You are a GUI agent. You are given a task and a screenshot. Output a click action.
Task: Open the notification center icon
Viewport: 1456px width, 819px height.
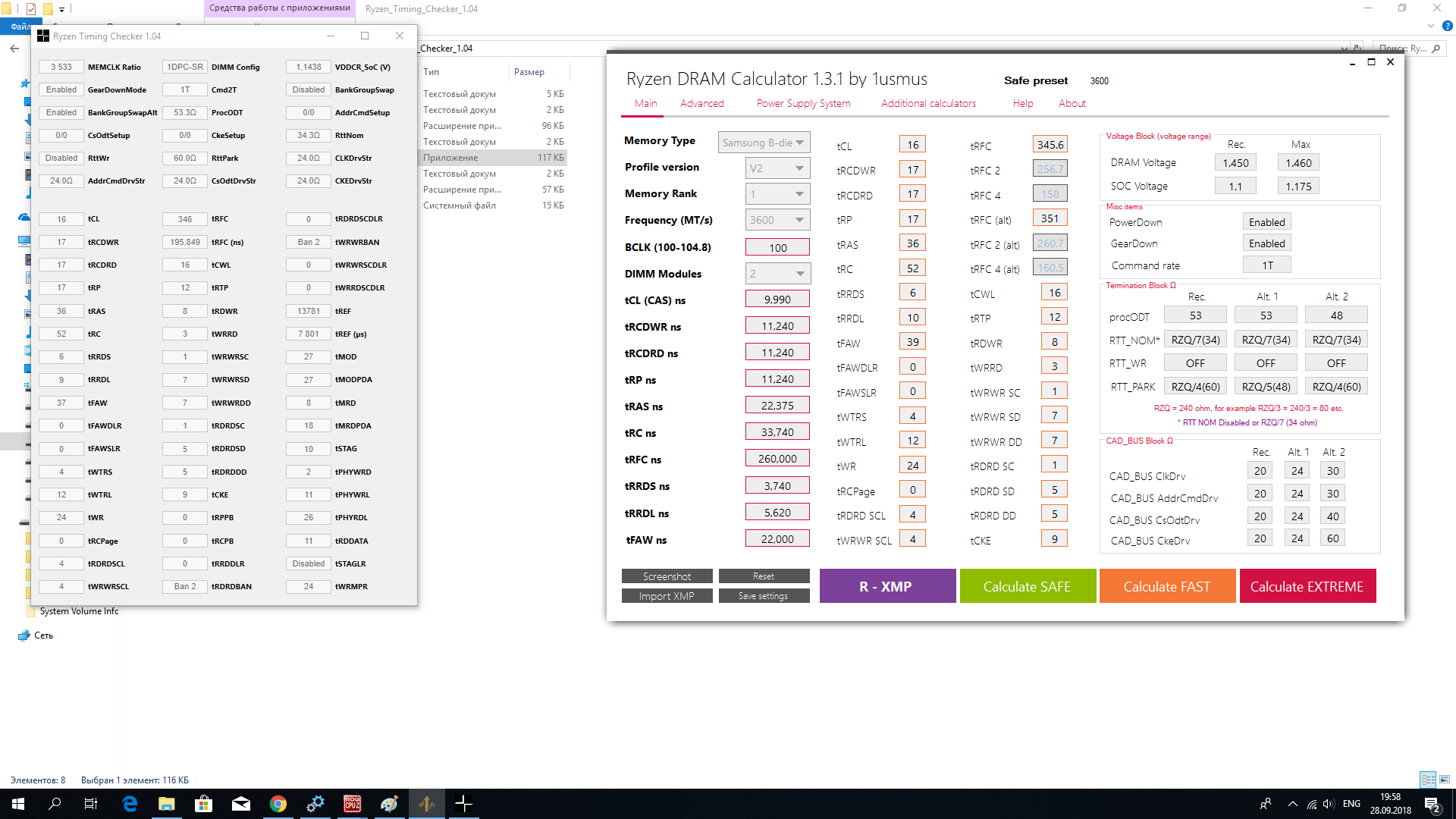[x=1432, y=804]
